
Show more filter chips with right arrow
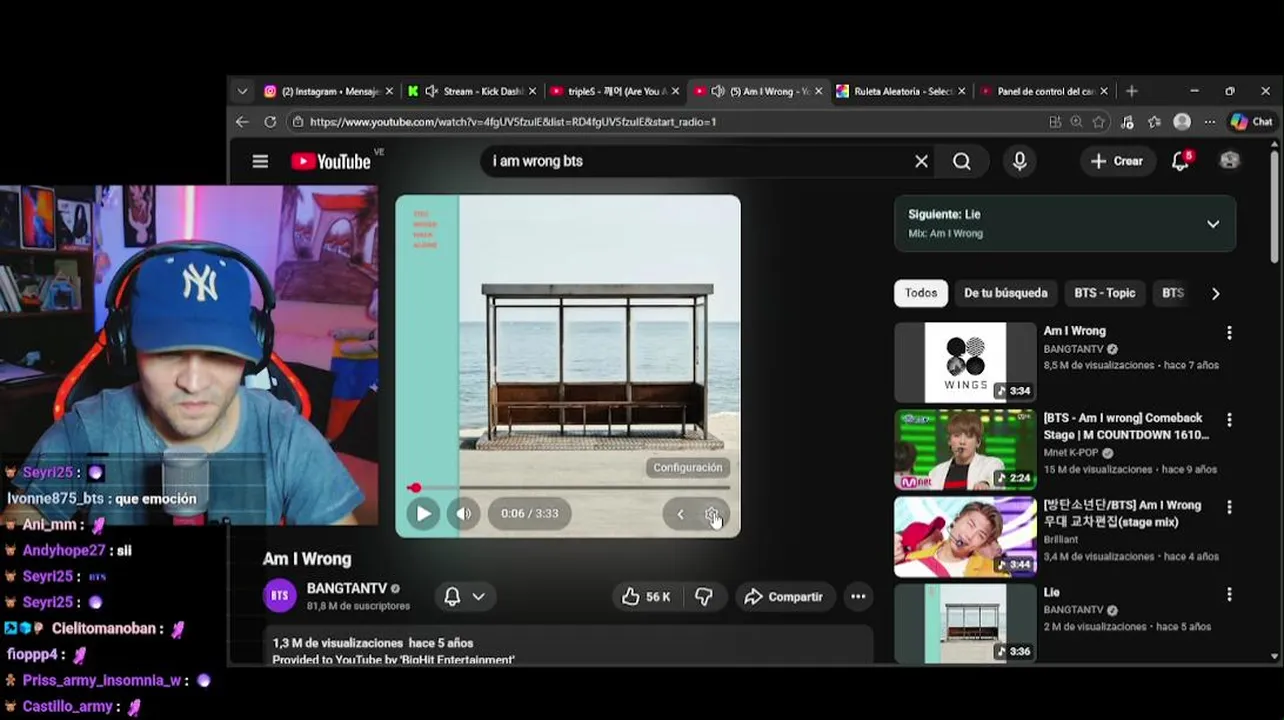(1215, 293)
